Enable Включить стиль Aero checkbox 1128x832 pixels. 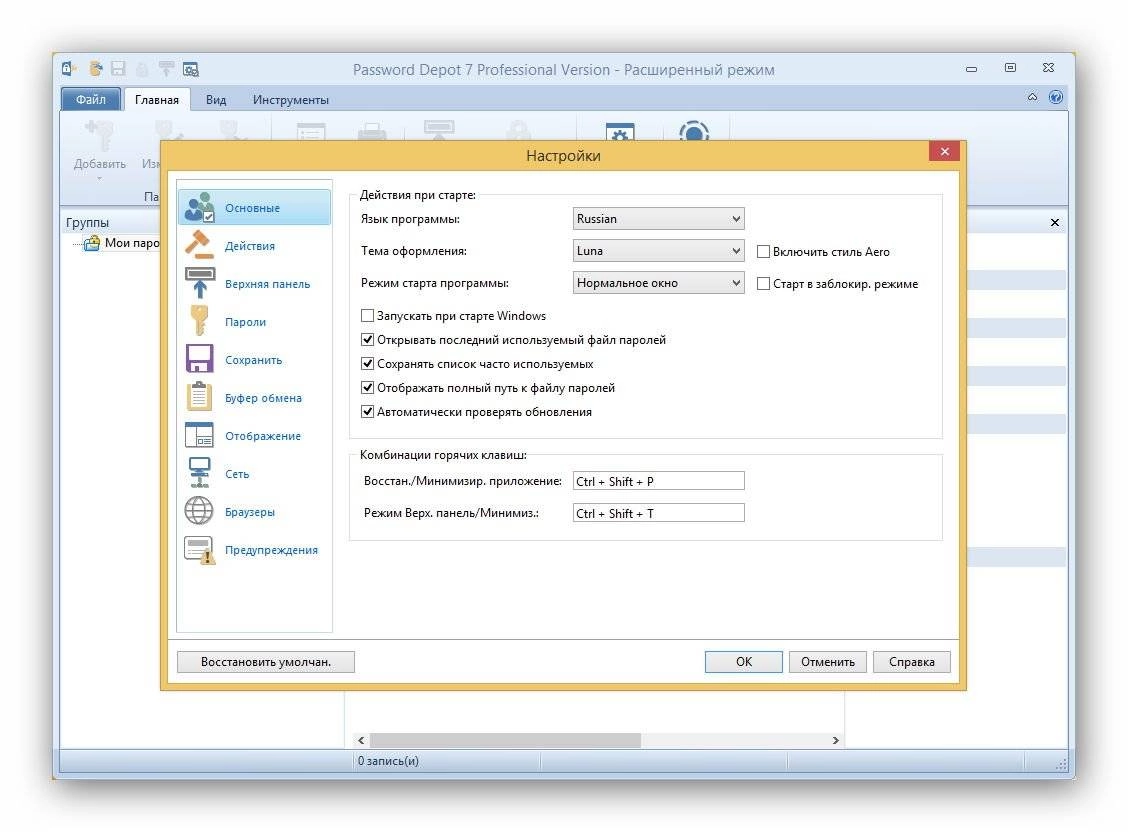tap(763, 252)
